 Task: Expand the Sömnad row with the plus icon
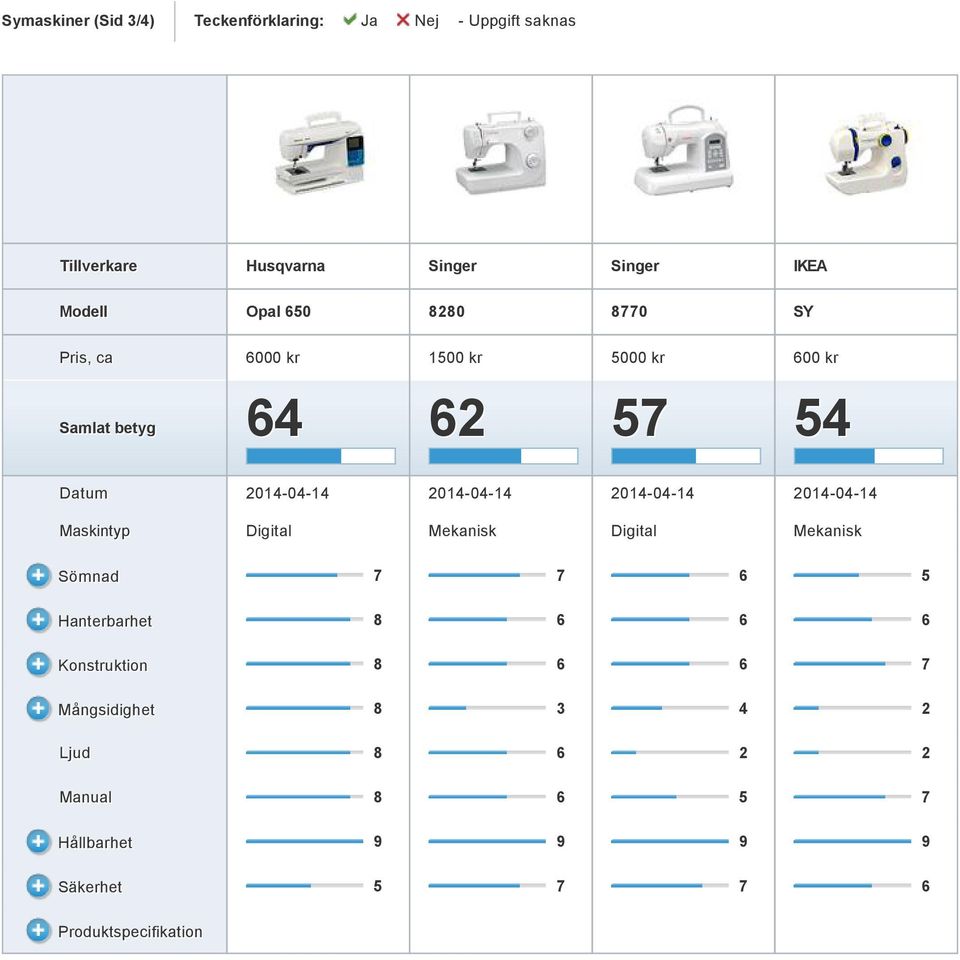pyautogui.click(x=38, y=576)
